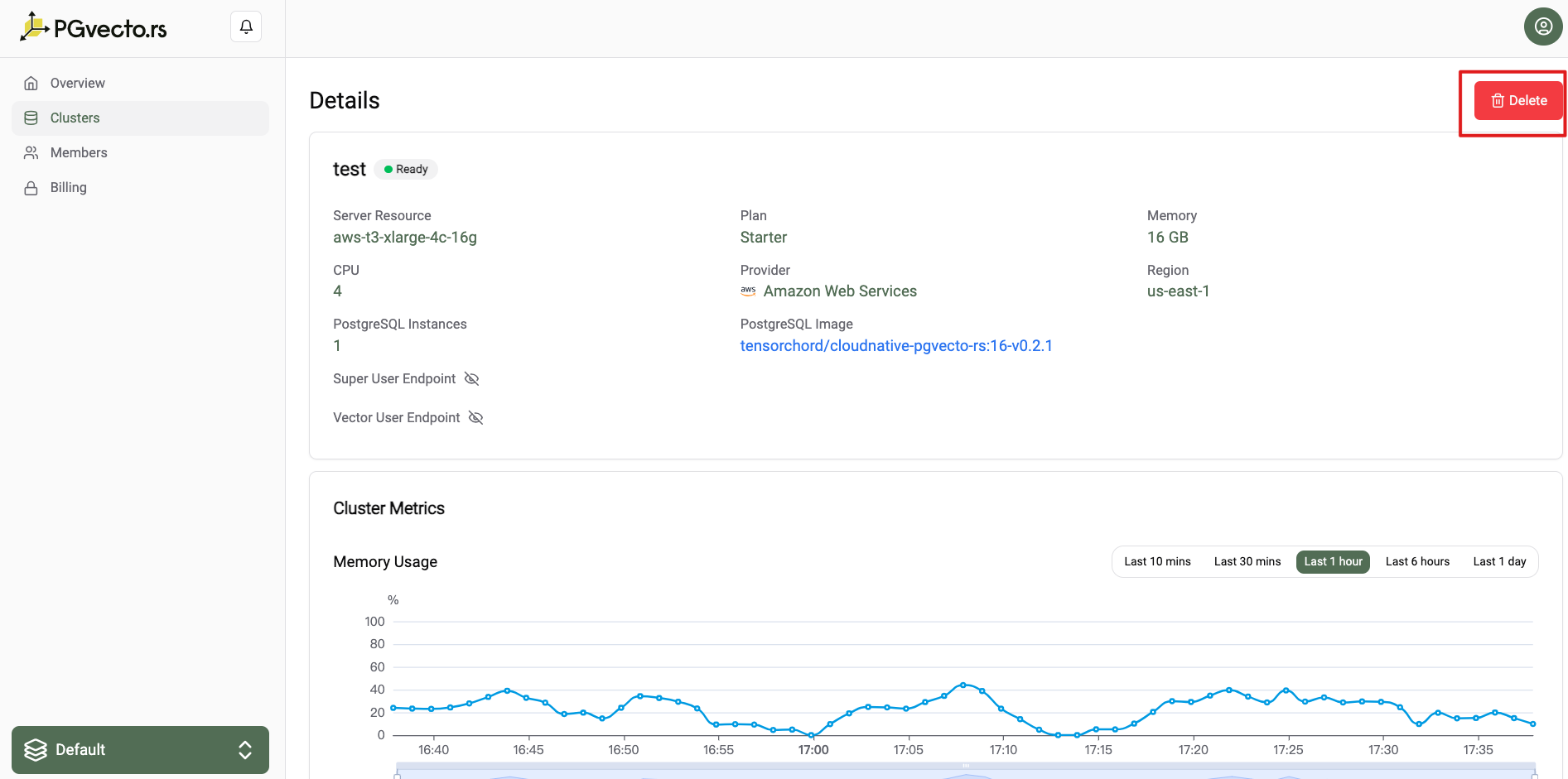Expand the Default project switcher chevrons
The height and width of the screenshot is (779, 1568).
tap(245, 750)
